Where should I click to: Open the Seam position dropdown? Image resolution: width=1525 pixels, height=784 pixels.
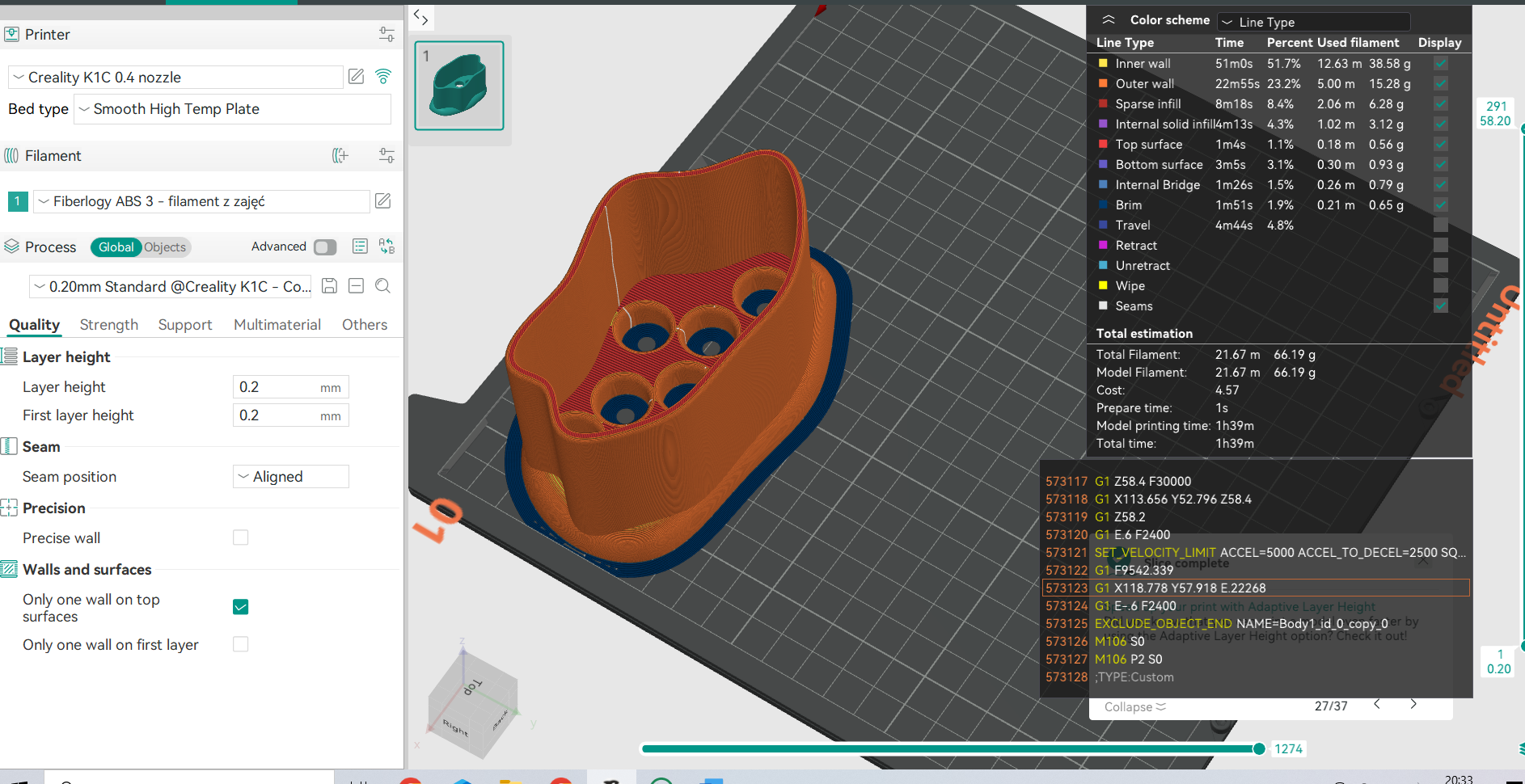point(291,477)
